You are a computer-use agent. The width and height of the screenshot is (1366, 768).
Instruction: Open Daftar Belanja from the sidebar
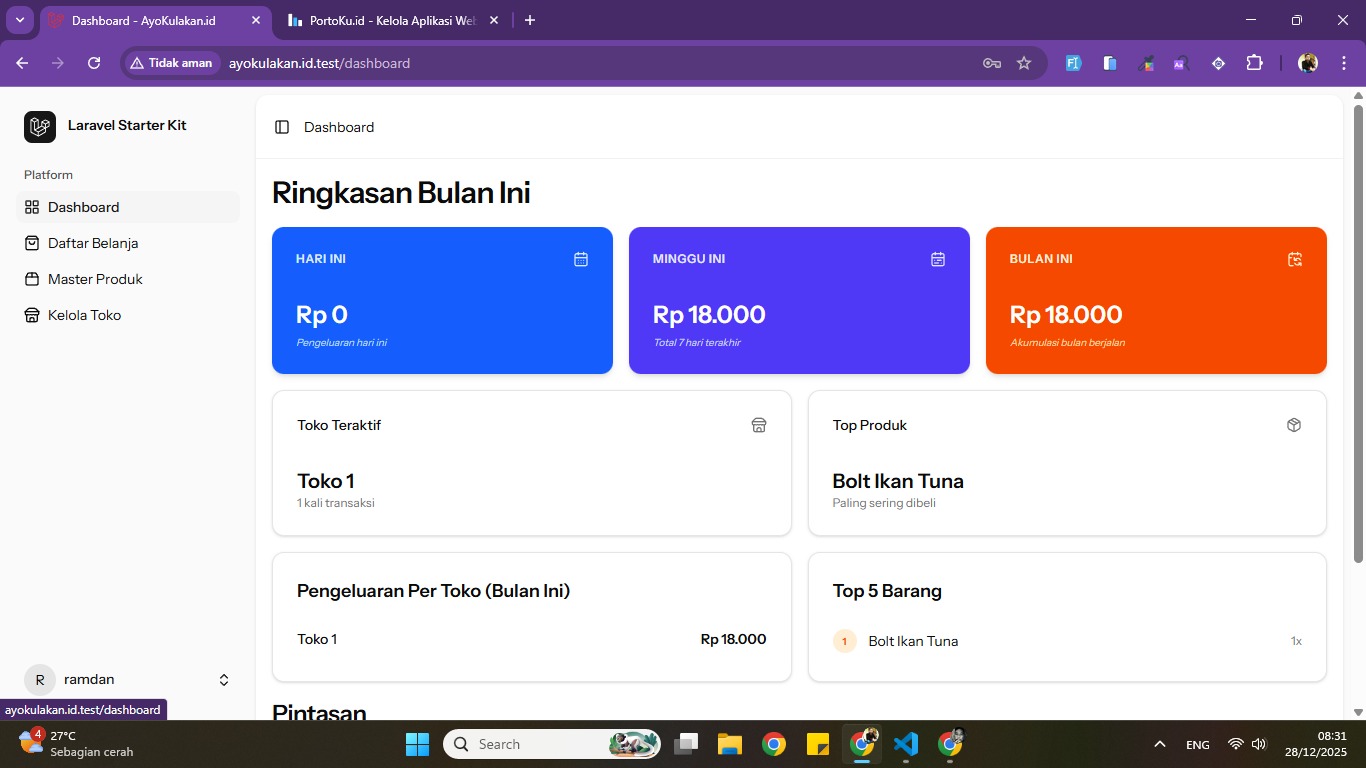pyautogui.click(x=93, y=242)
